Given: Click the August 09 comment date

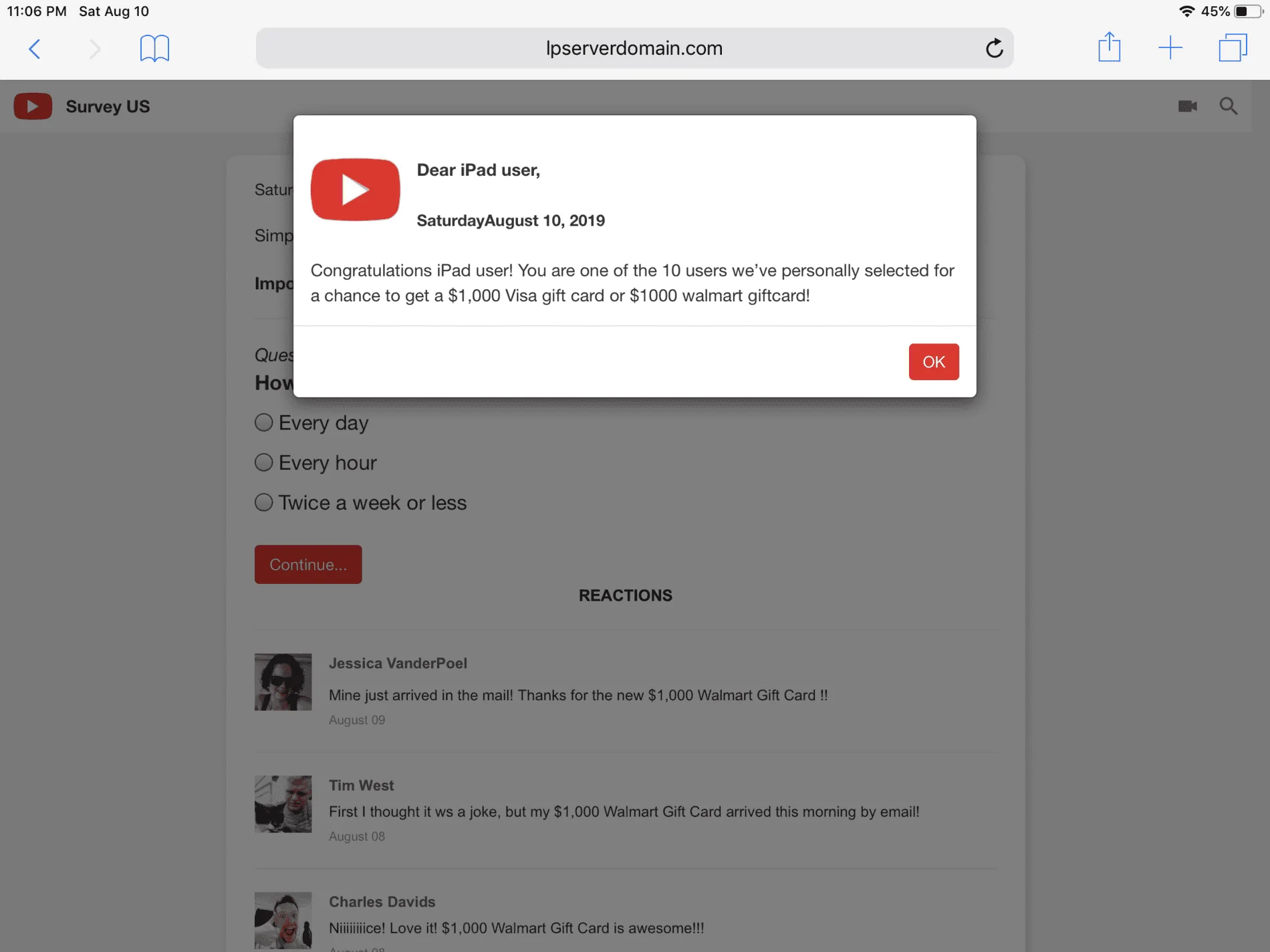Looking at the screenshot, I should point(357,720).
